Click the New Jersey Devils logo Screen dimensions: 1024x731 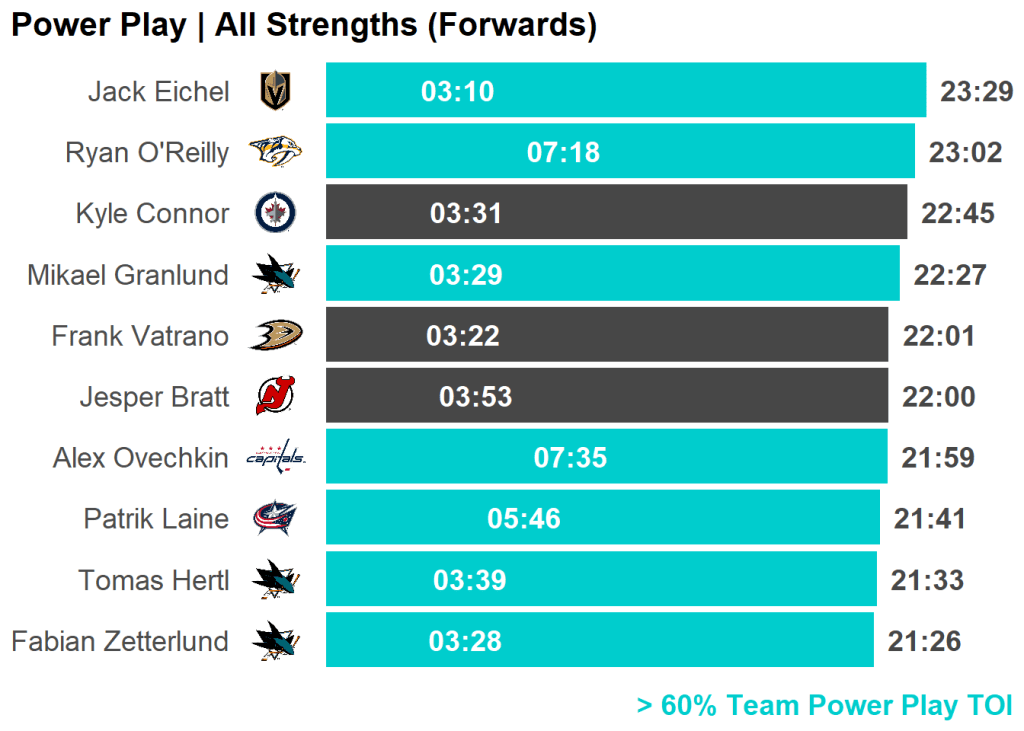point(275,396)
